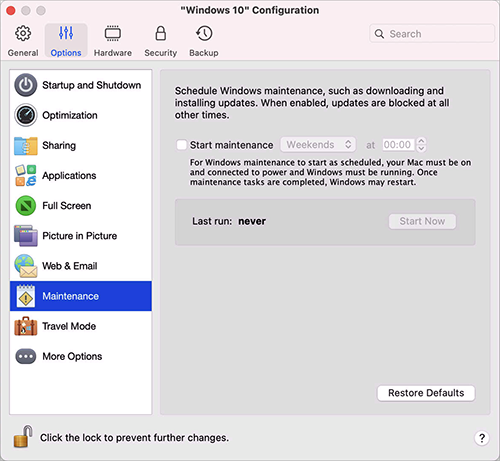This screenshot has height=461, width=500.
Task: Click the lock icon to prevent changes
Action: tap(23, 436)
